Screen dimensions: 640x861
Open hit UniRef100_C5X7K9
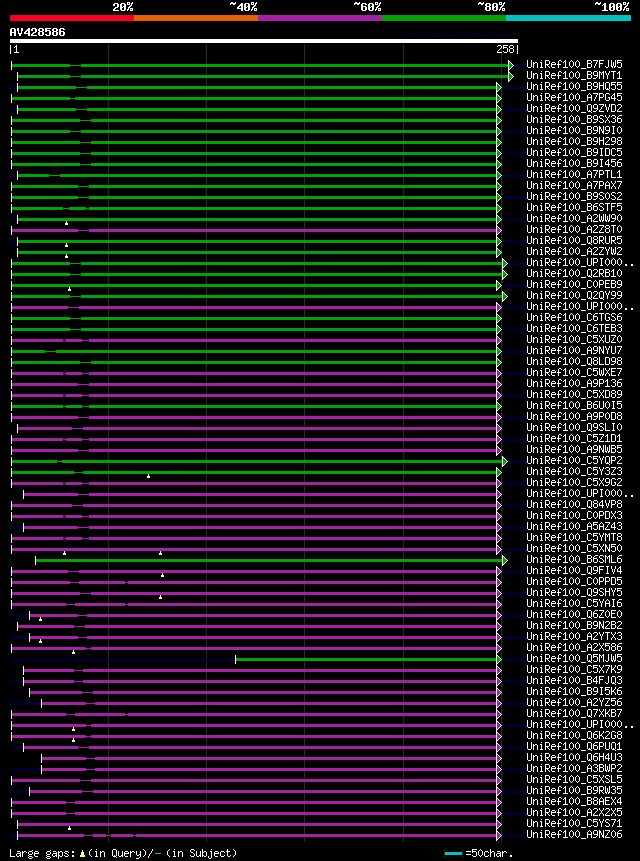click(574, 669)
